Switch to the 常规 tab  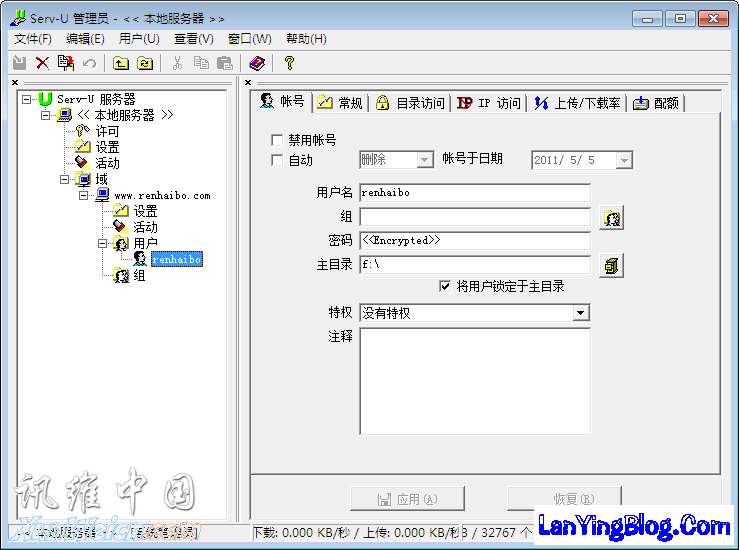[340, 103]
